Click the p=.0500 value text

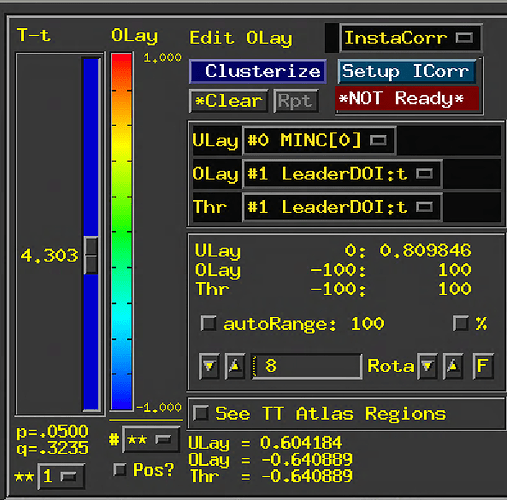[52, 432]
